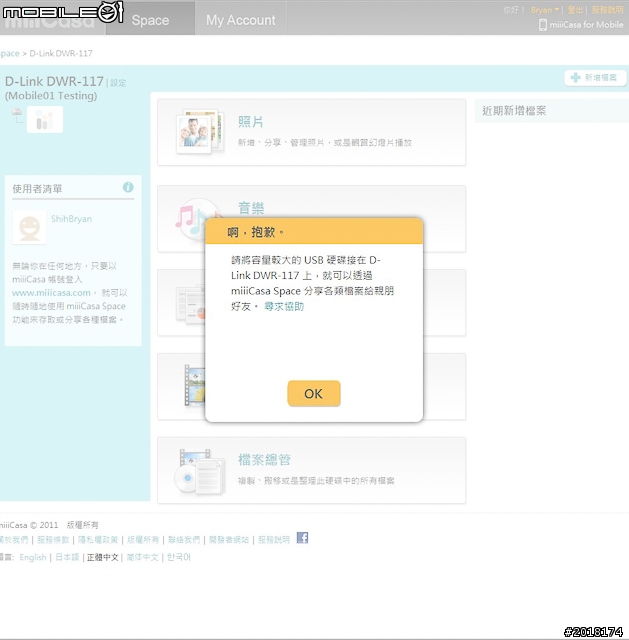Screen dimensions: 629x640
Task: Click the ShihBryan avatar icon
Action: pos(29,227)
